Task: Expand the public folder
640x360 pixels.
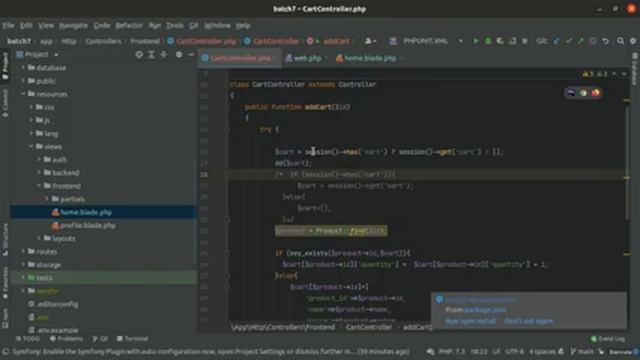Action: (x=23, y=81)
